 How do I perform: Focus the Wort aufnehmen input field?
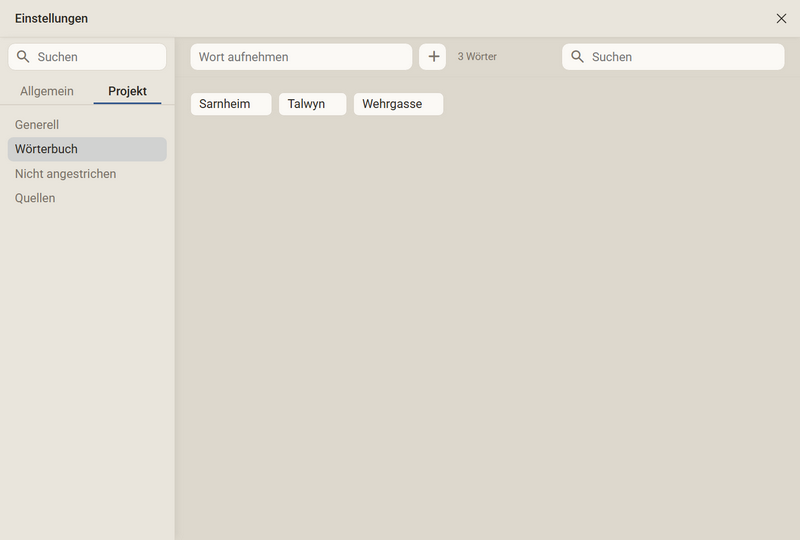[302, 57]
